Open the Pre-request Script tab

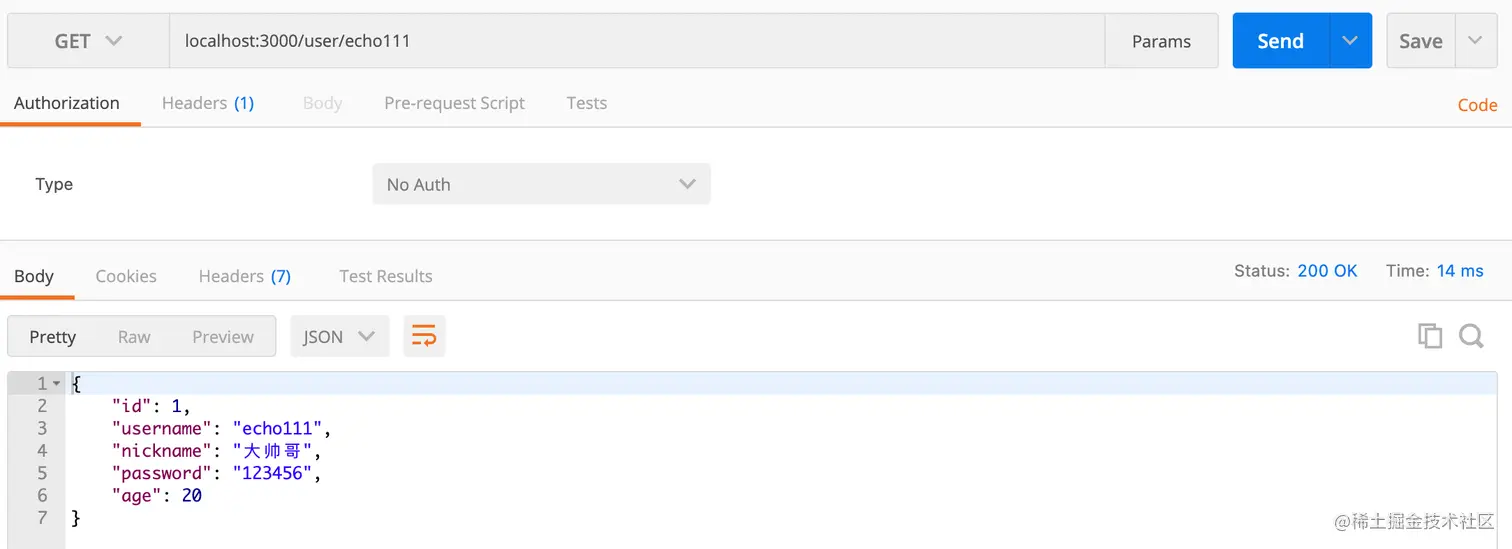click(454, 103)
